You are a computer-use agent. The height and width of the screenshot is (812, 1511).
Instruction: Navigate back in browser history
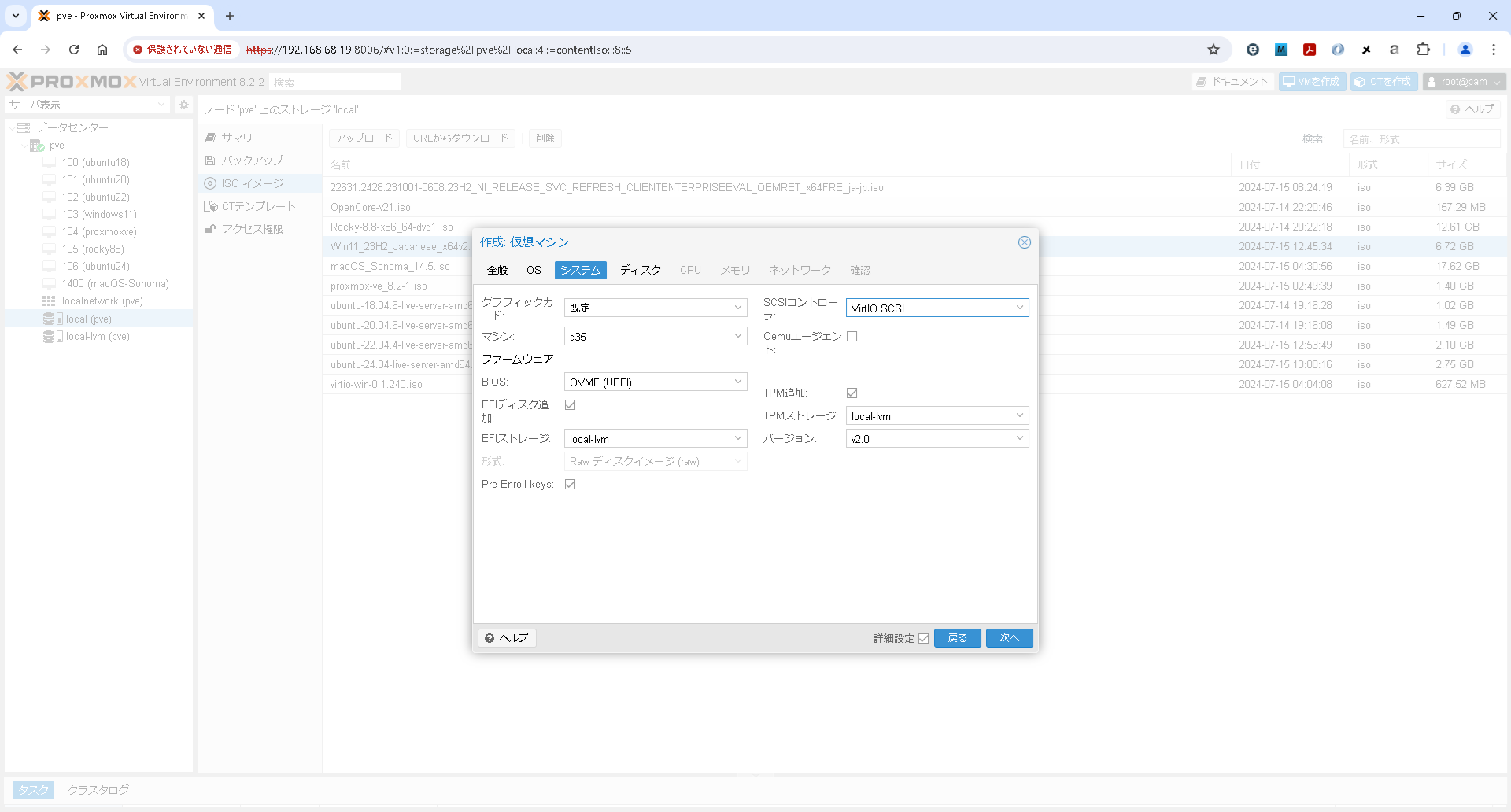17,50
